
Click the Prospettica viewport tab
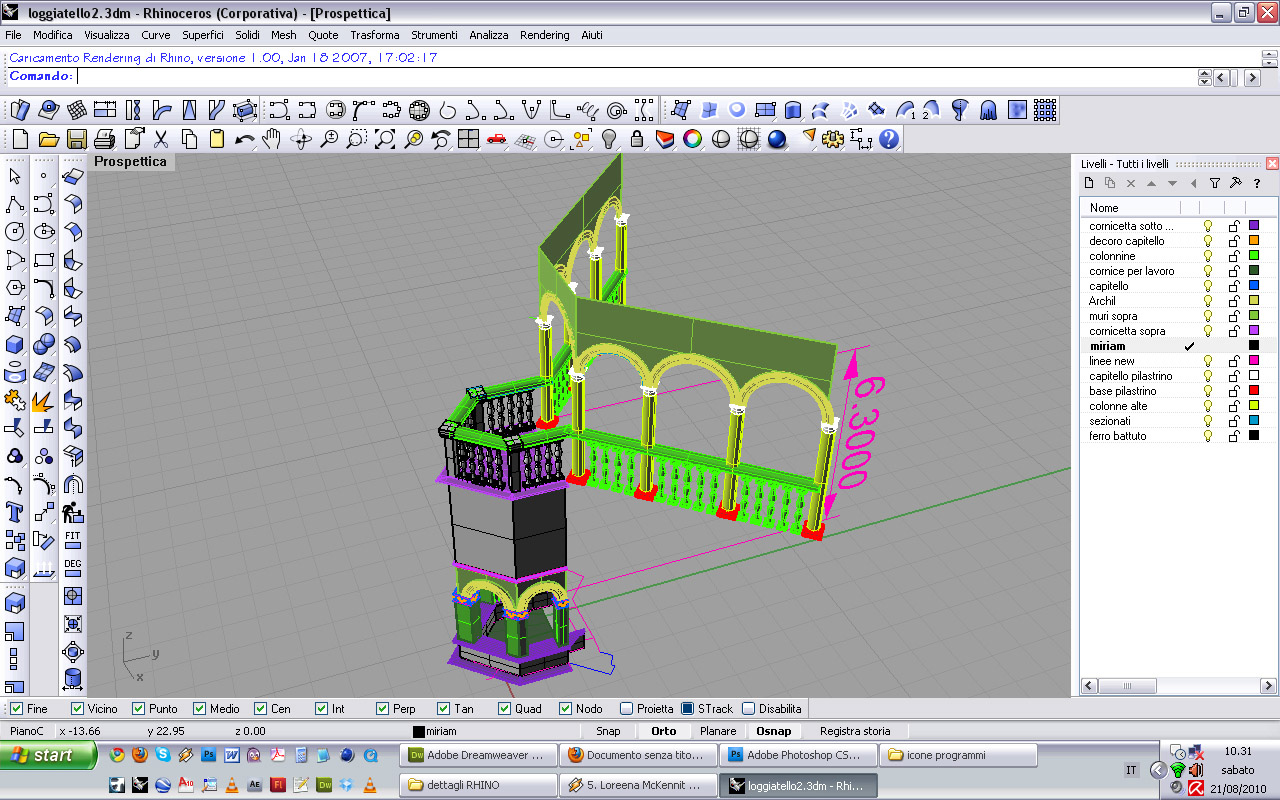(131, 161)
